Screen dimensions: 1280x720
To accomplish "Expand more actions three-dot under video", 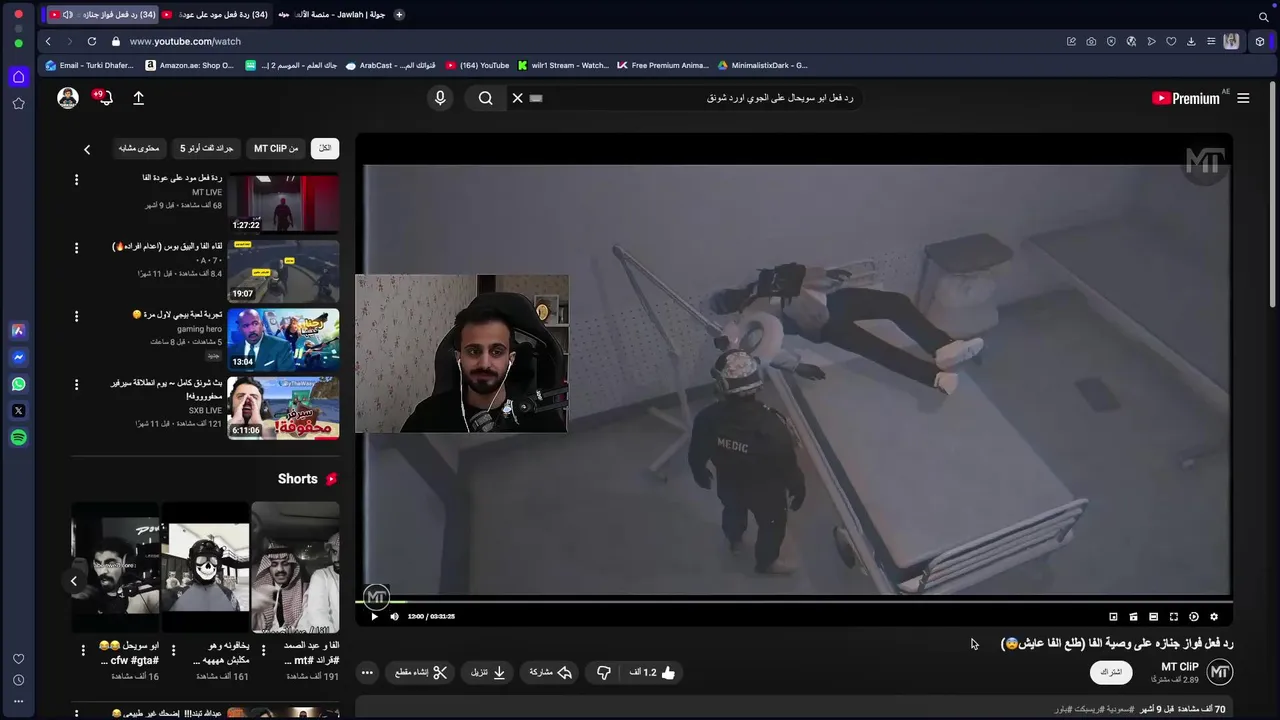I will point(367,672).
